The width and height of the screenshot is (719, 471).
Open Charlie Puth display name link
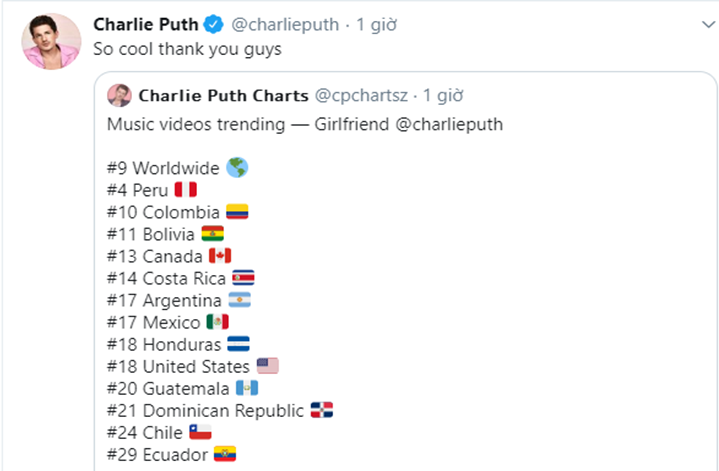[146, 23]
